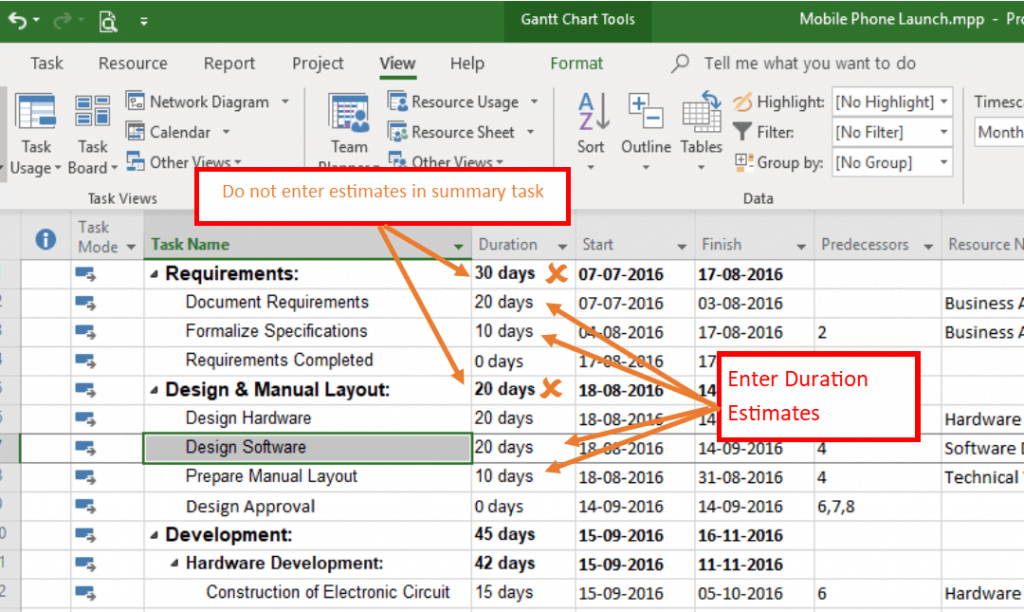The height and width of the screenshot is (612, 1024).
Task: Open Other Views in Task Views group
Action: pyautogui.click(x=184, y=161)
